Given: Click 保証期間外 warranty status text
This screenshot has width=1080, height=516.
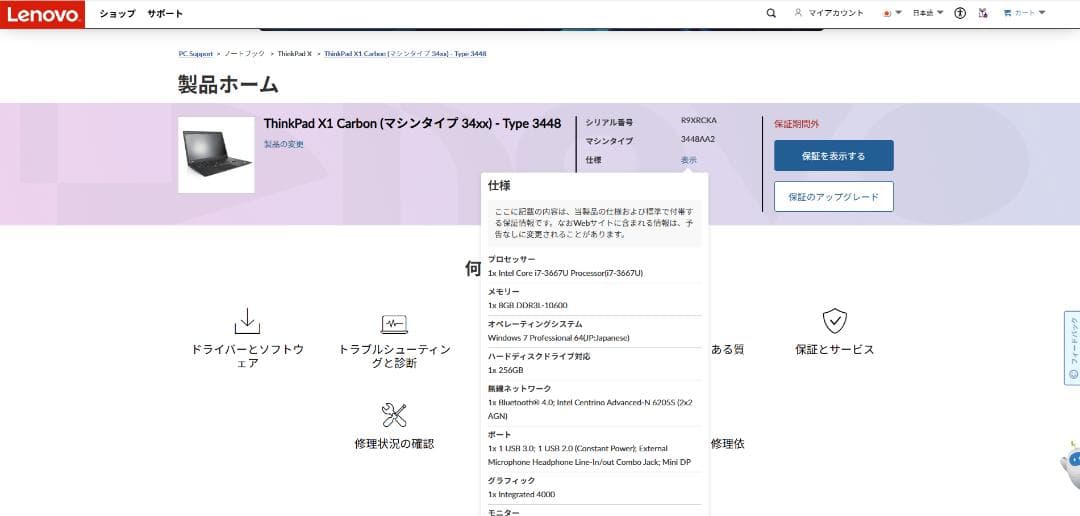Looking at the screenshot, I should tap(797, 124).
